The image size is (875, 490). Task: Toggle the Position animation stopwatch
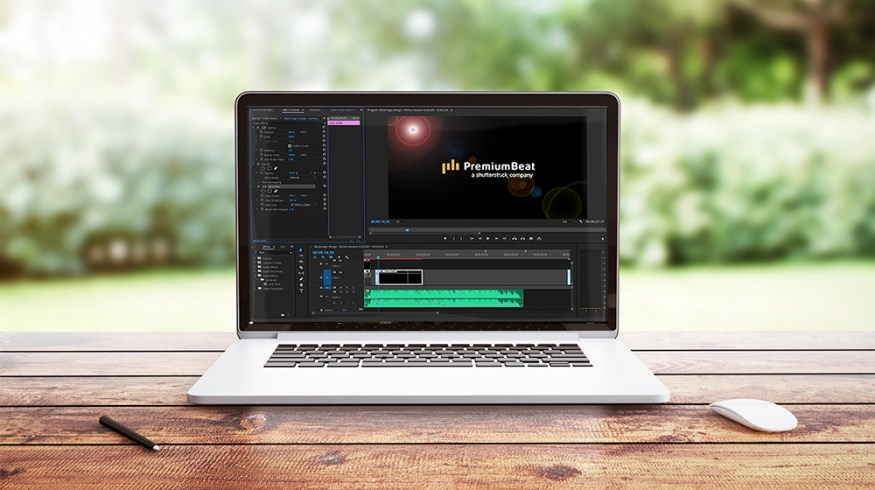[x=260, y=134]
